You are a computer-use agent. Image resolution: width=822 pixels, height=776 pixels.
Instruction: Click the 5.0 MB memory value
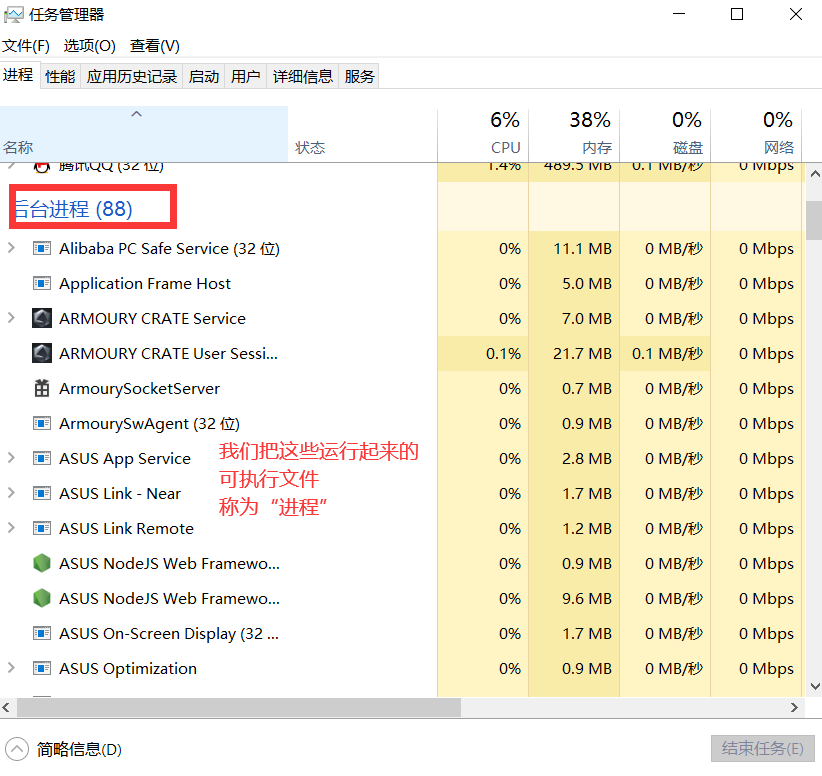pos(587,283)
